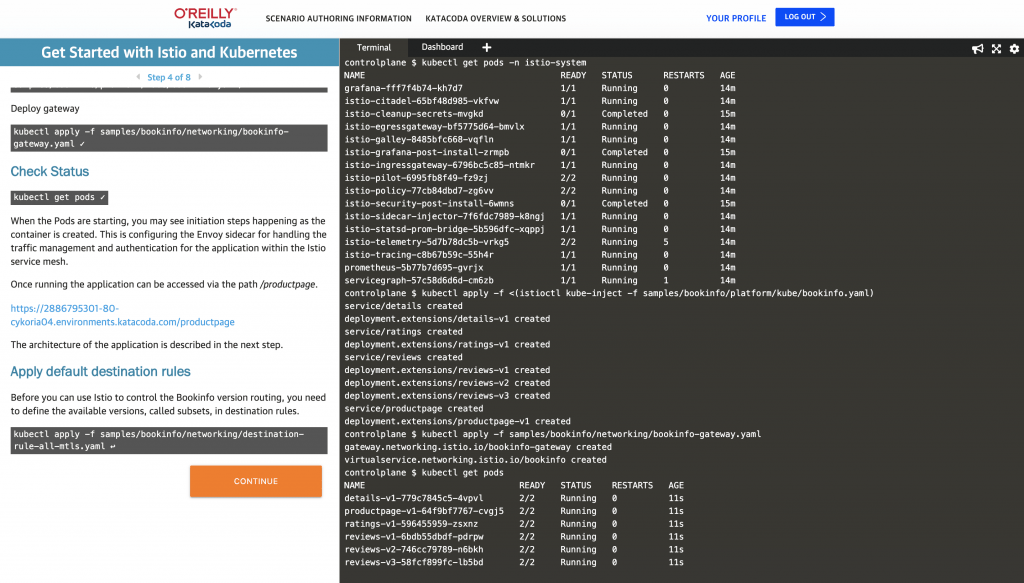Click Apply default destination rules heading
This screenshot has width=1024, height=583.
point(101,371)
